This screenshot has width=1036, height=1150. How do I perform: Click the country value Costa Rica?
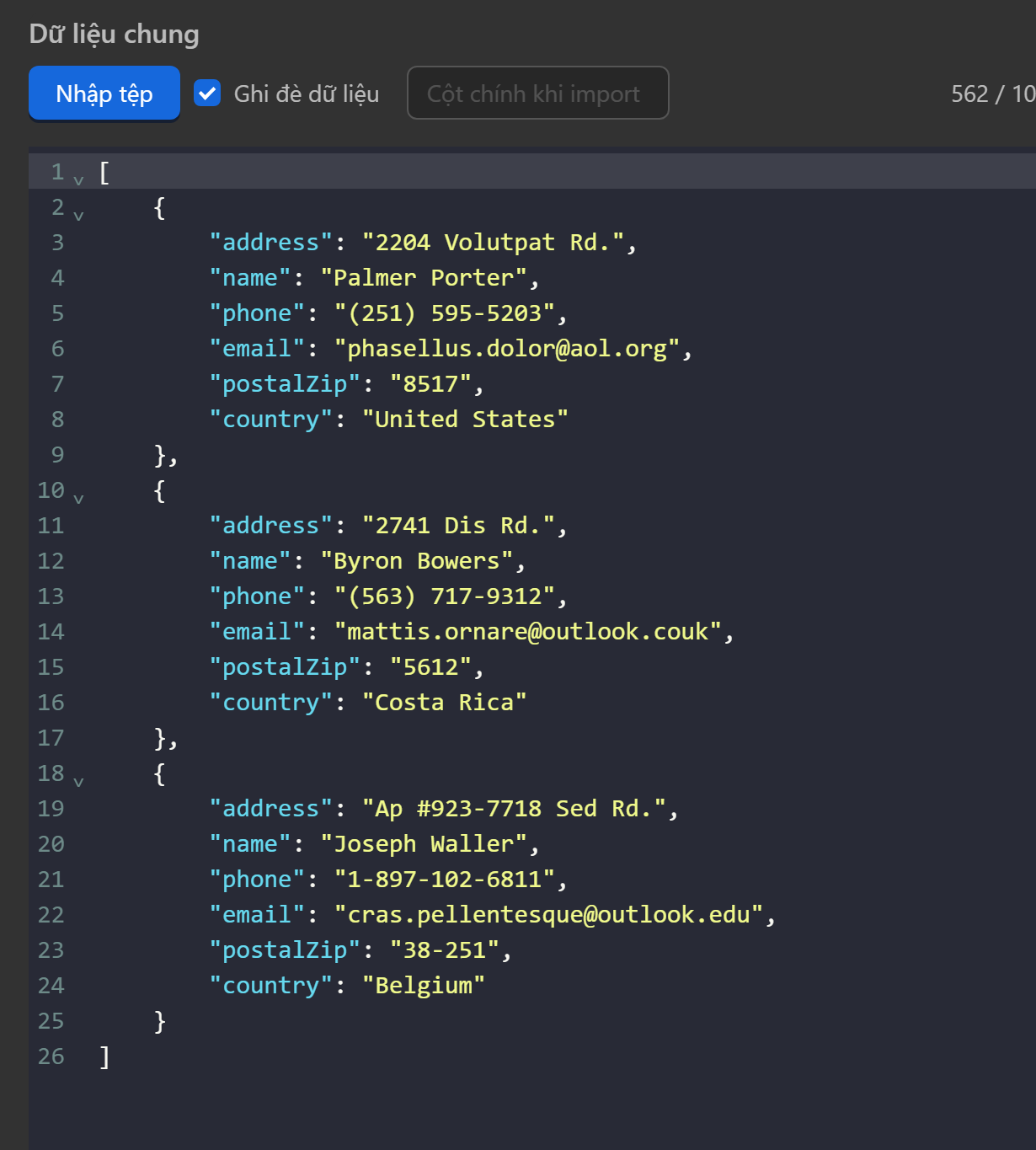pos(444,702)
